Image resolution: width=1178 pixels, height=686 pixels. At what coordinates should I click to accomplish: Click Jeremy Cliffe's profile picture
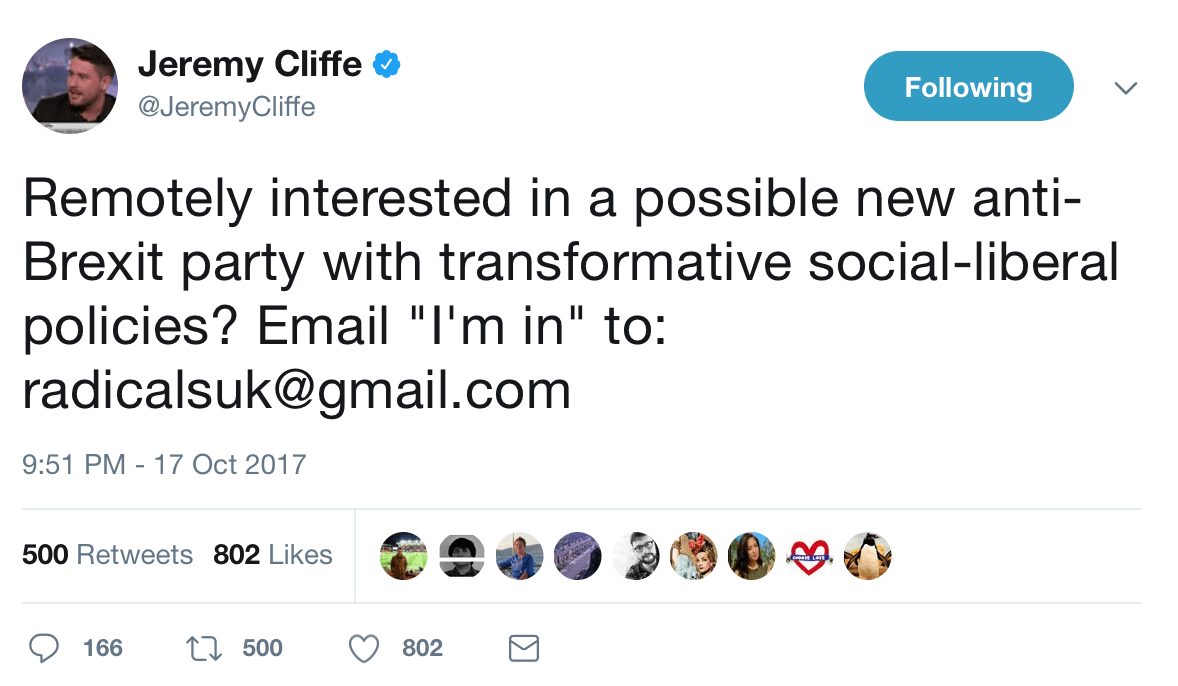click(70, 86)
